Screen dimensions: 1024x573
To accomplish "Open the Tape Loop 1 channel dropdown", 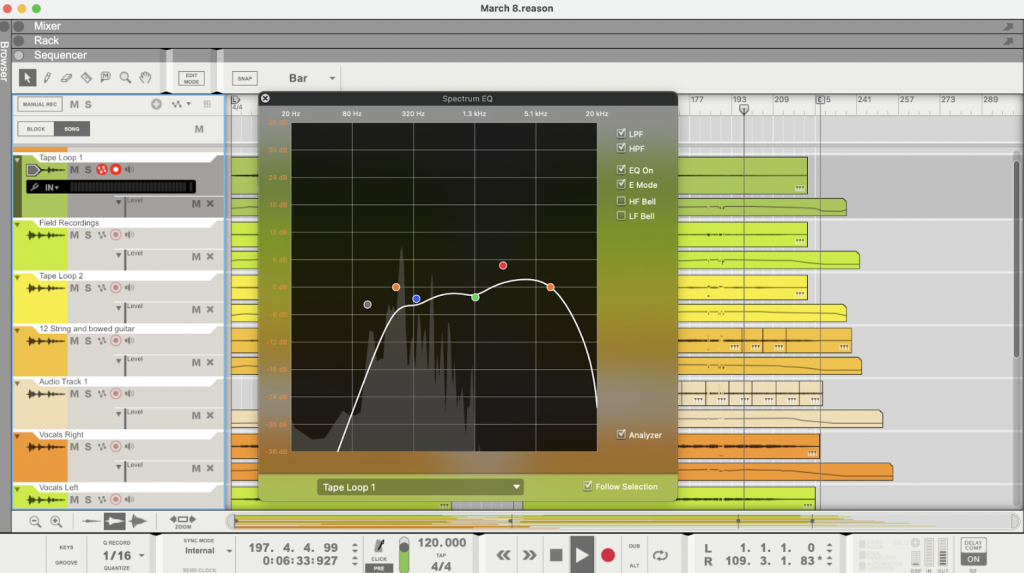I will tap(420, 487).
